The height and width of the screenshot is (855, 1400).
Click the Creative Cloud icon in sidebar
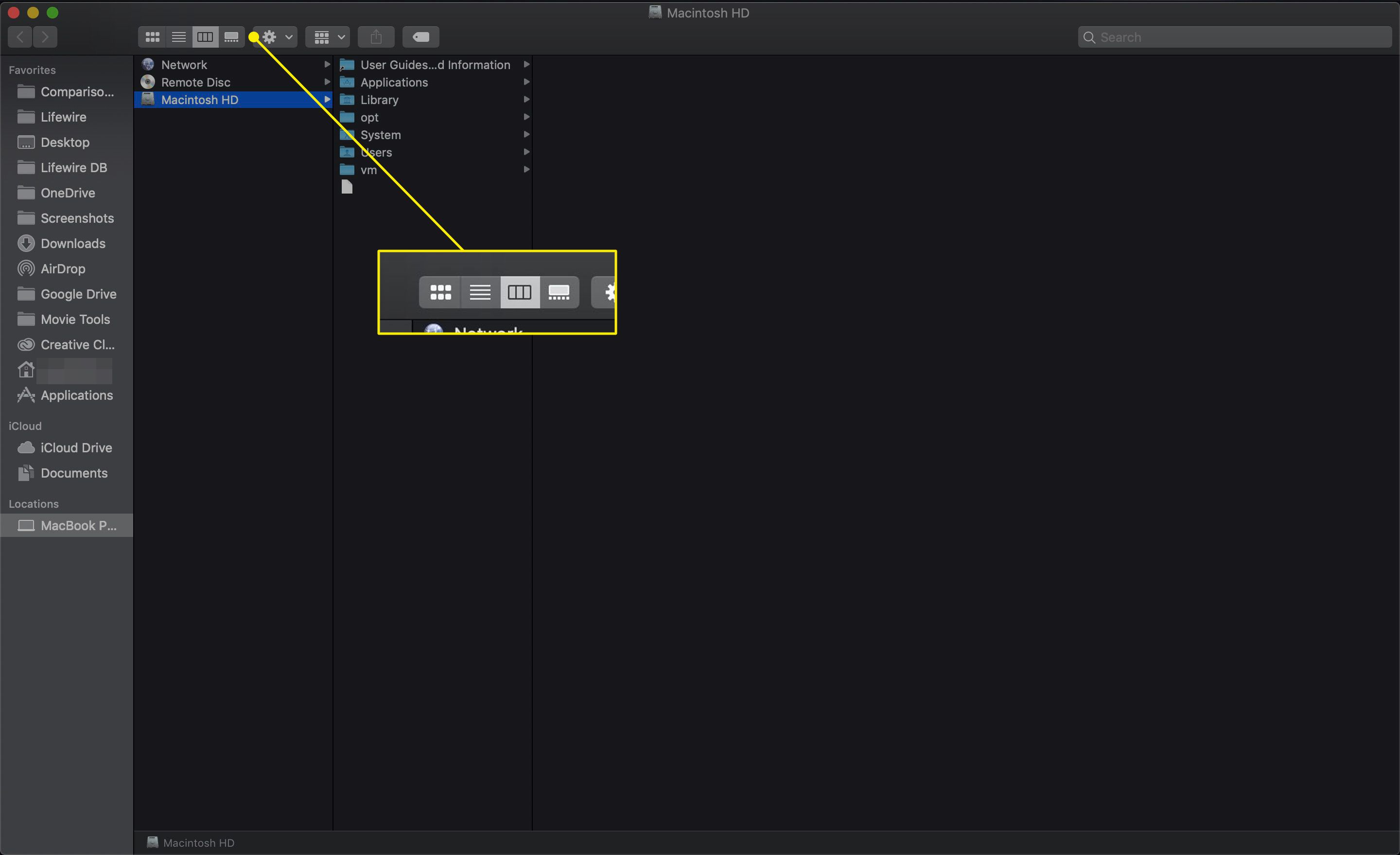coord(26,344)
